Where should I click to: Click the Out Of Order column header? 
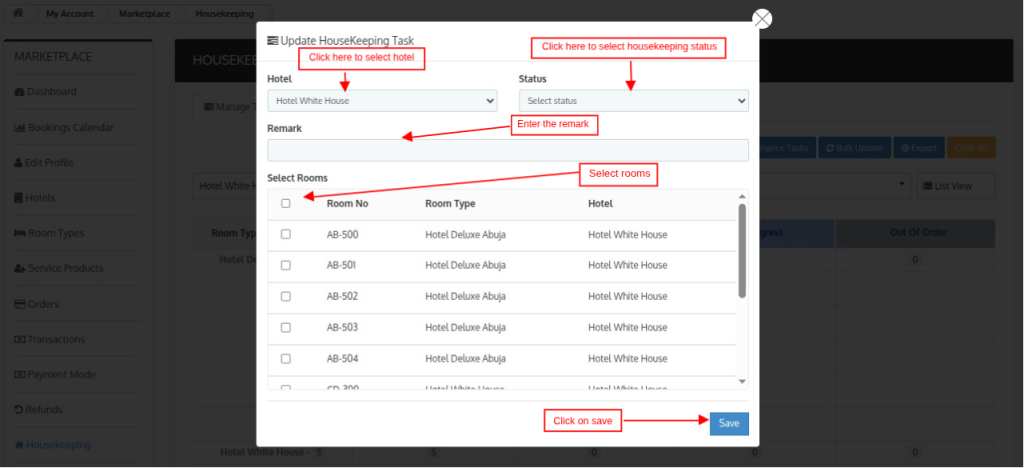pos(918,232)
